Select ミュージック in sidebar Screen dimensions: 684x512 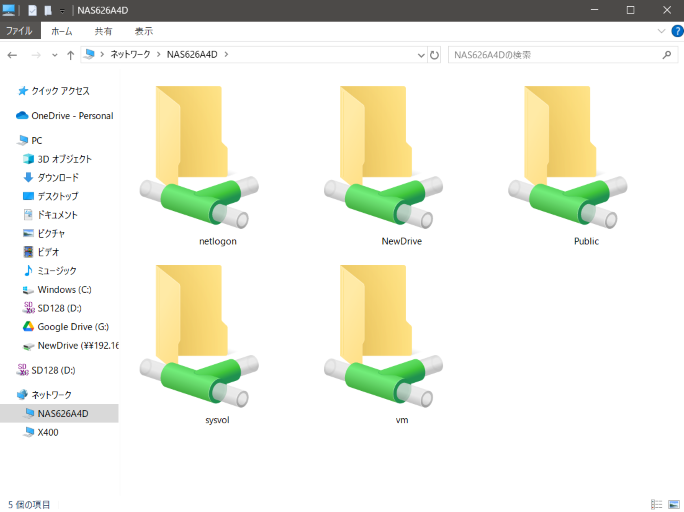57,271
